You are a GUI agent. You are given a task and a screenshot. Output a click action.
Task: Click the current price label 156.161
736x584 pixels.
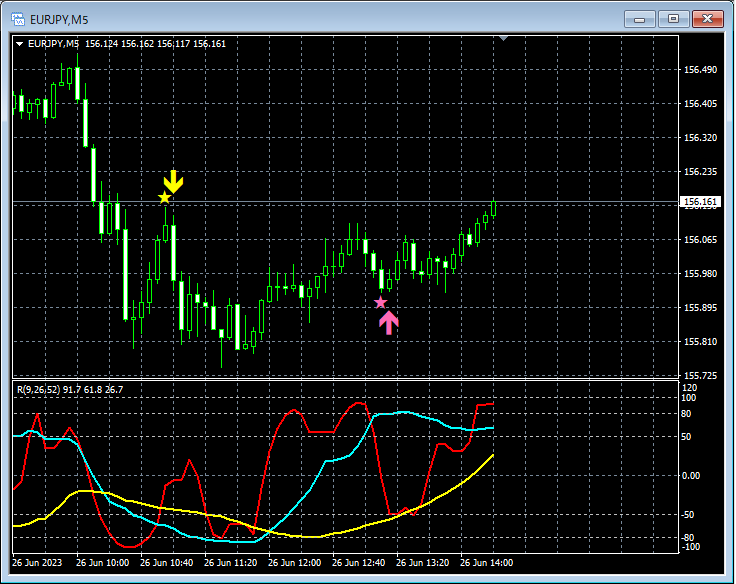(700, 202)
